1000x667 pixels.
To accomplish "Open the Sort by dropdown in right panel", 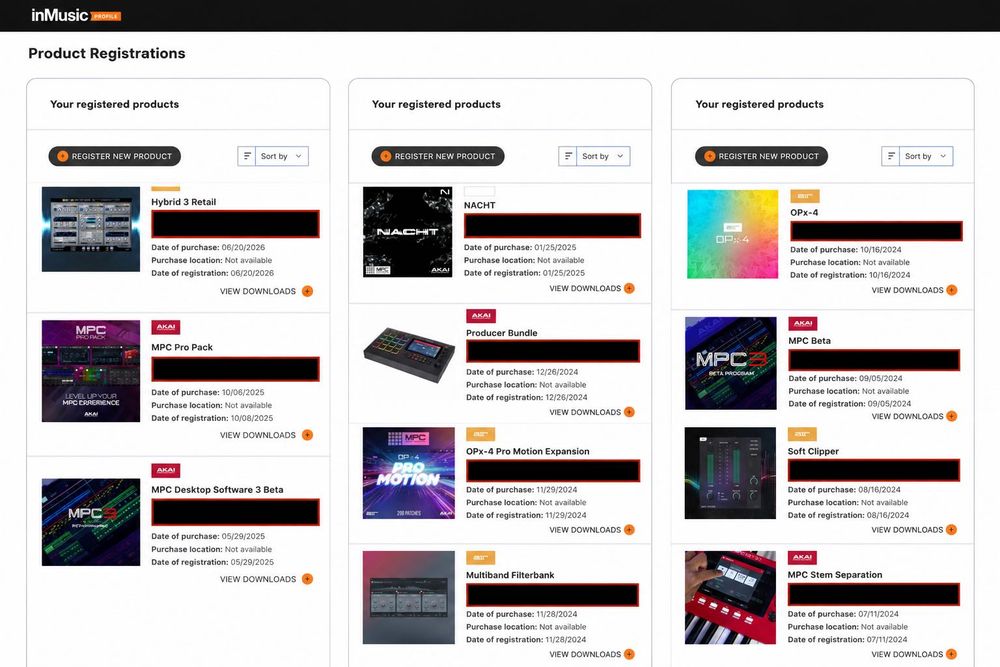I will (917, 156).
